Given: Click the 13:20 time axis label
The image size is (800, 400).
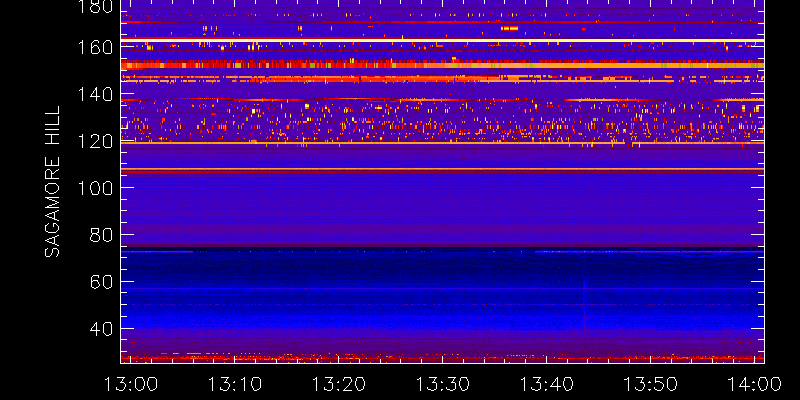Looking at the screenshot, I should 339,384.
